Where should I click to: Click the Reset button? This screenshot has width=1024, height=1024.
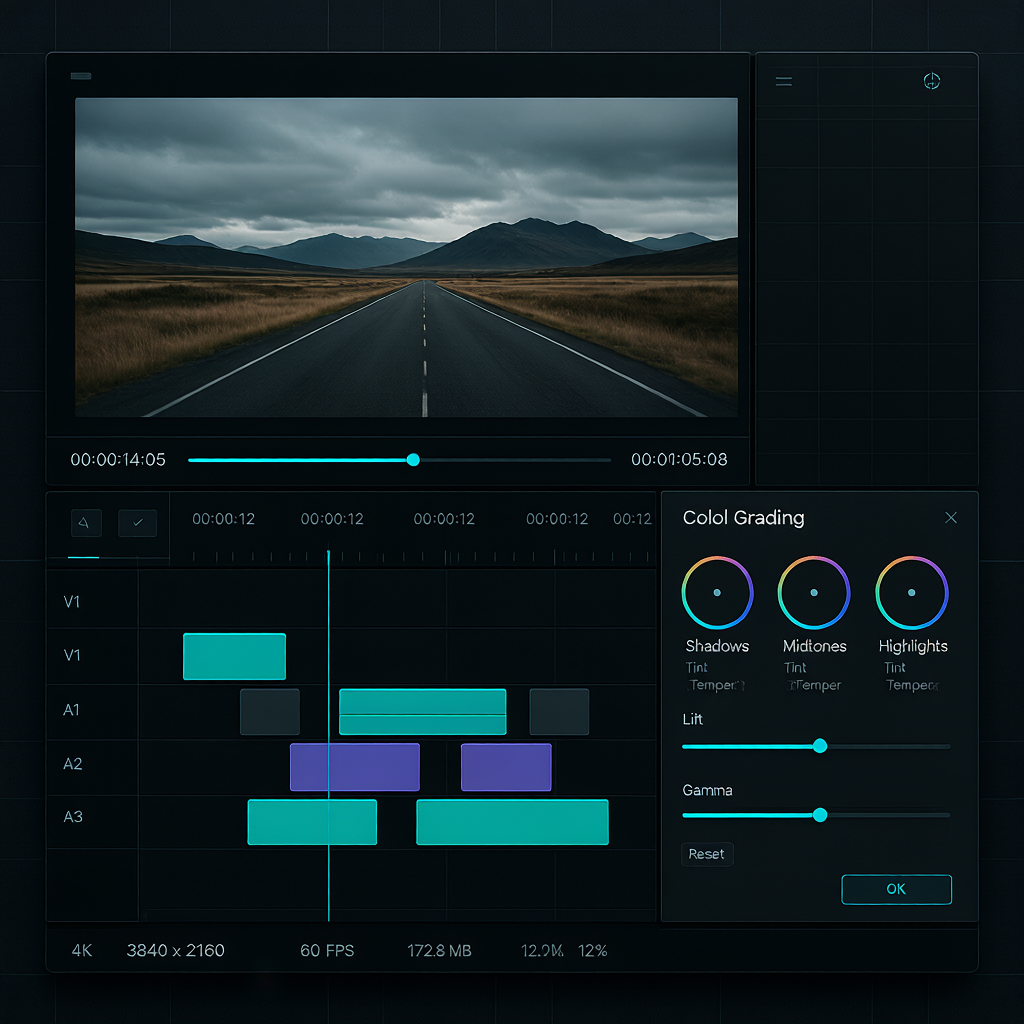(x=707, y=854)
